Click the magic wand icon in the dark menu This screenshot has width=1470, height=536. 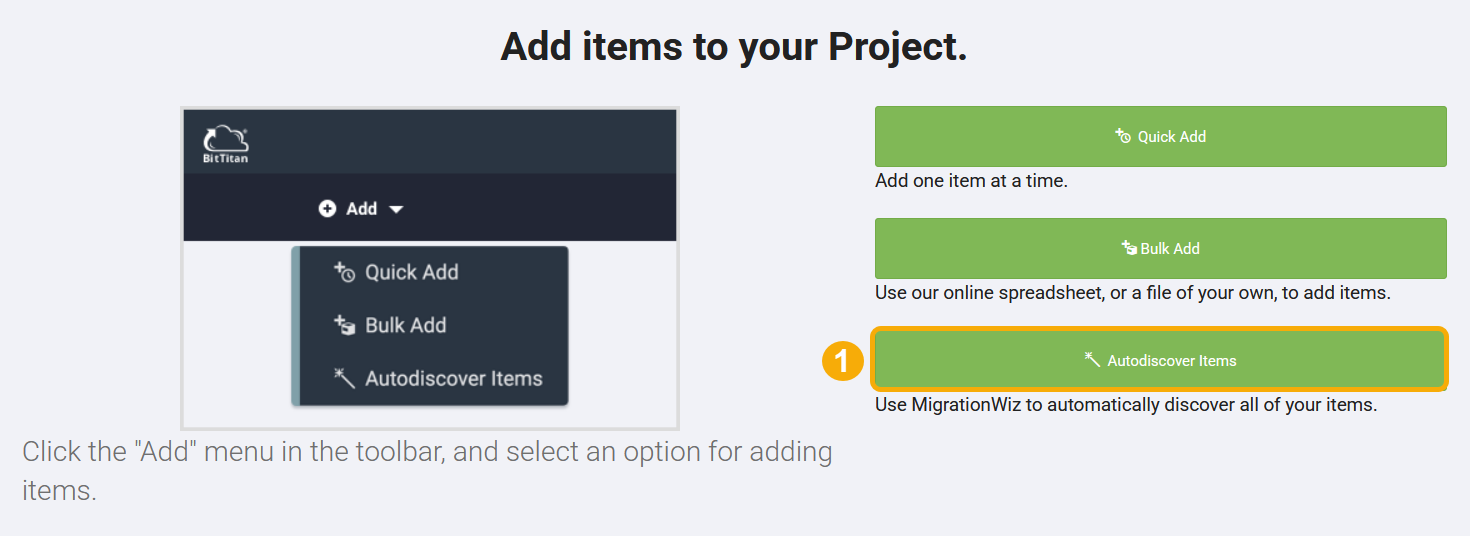(x=344, y=378)
